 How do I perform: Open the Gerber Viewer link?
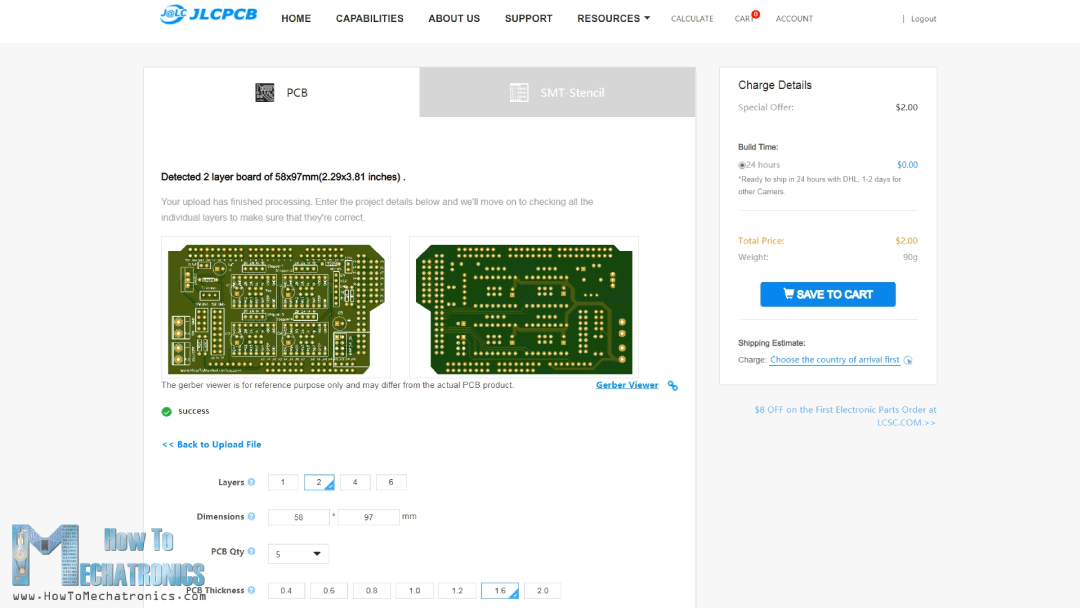pyautogui.click(x=627, y=384)
